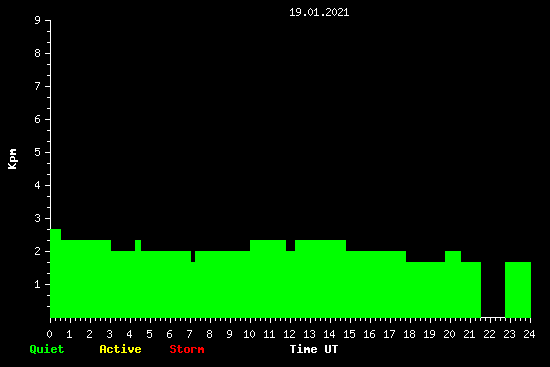
Task: Click the small raised bar near hour 20
Action: click(x=453, y=256)
